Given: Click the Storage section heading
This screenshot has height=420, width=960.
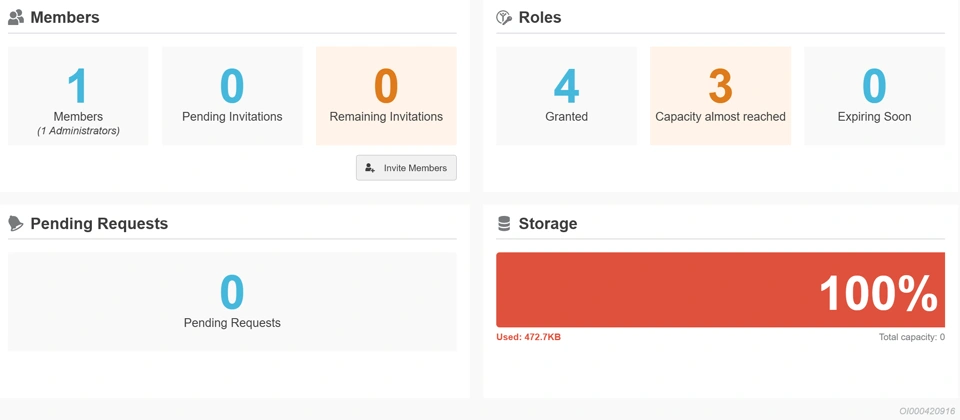Looking at the screenshot, I should pyautogui.click(x=548, y=224).
